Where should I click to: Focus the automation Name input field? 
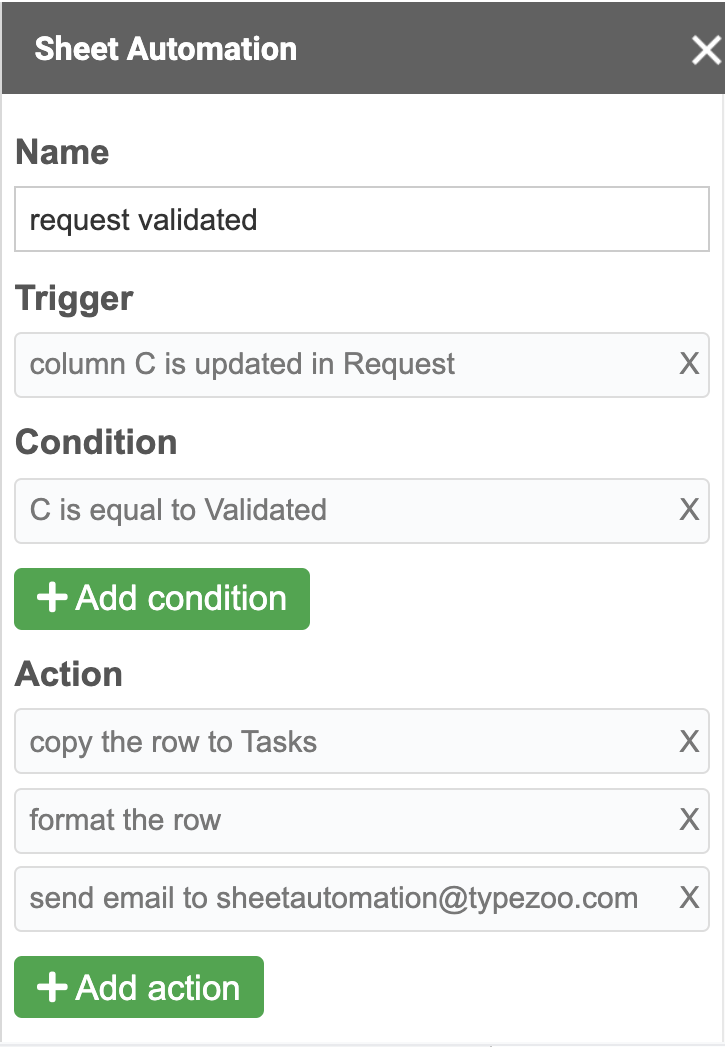click(x=361, y=220)
